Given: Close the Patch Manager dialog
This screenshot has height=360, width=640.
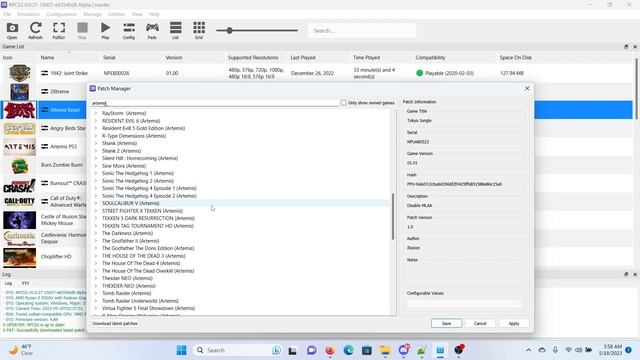Looking at the screenshot, I should click(527, 88).
